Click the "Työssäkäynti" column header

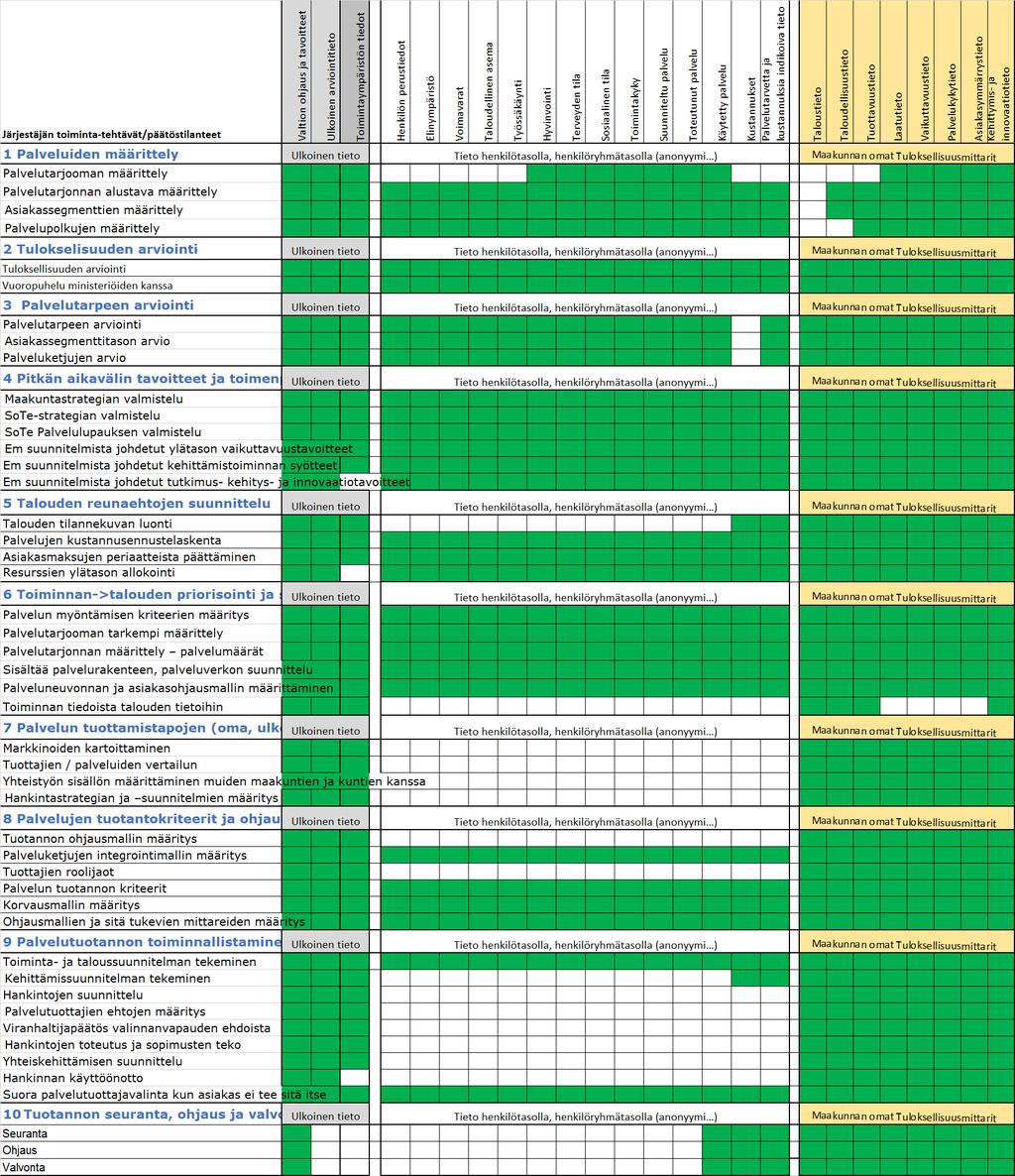point(518,110)
